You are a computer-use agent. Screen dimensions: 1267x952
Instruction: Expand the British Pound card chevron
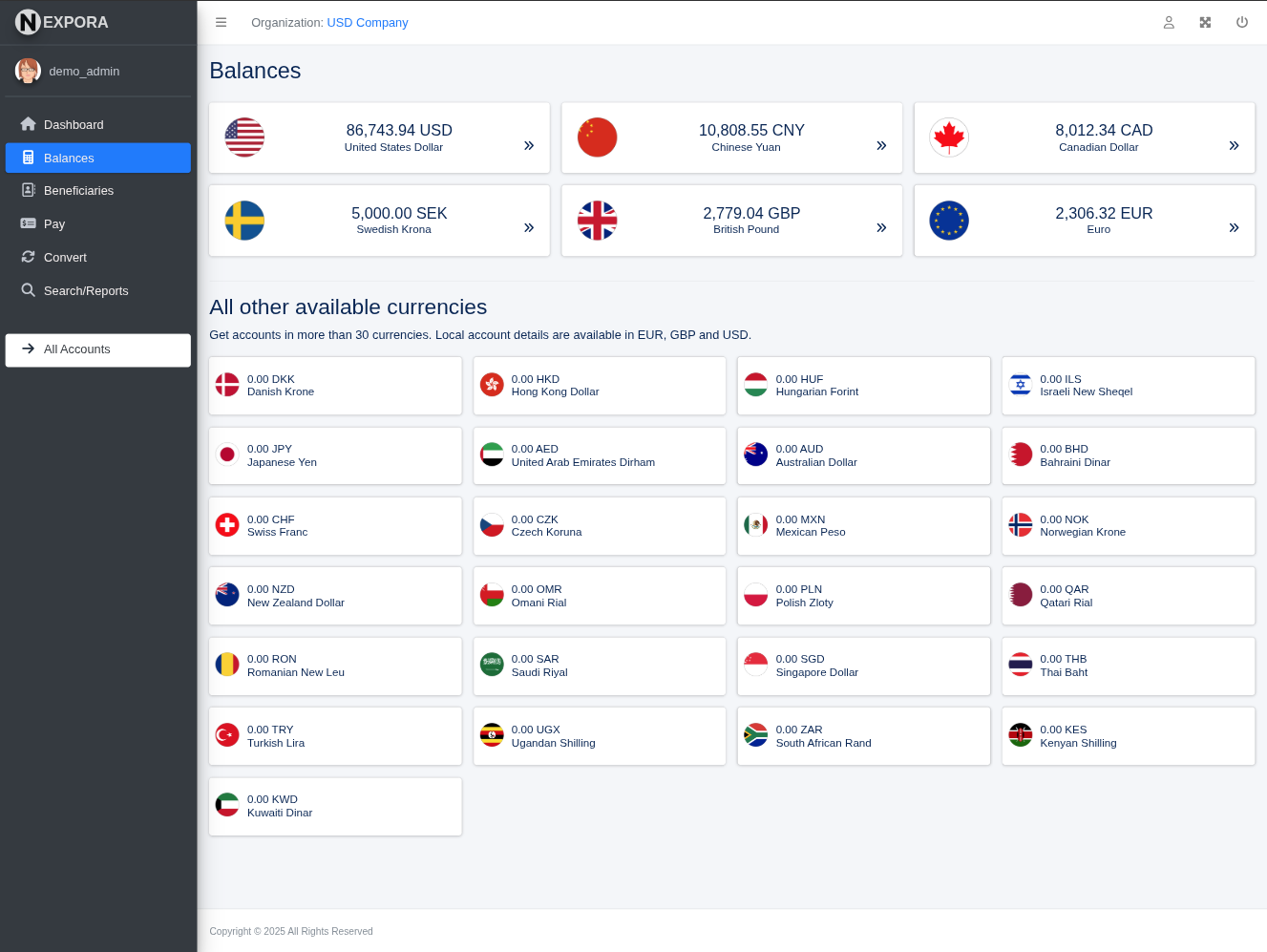[880, 227]
